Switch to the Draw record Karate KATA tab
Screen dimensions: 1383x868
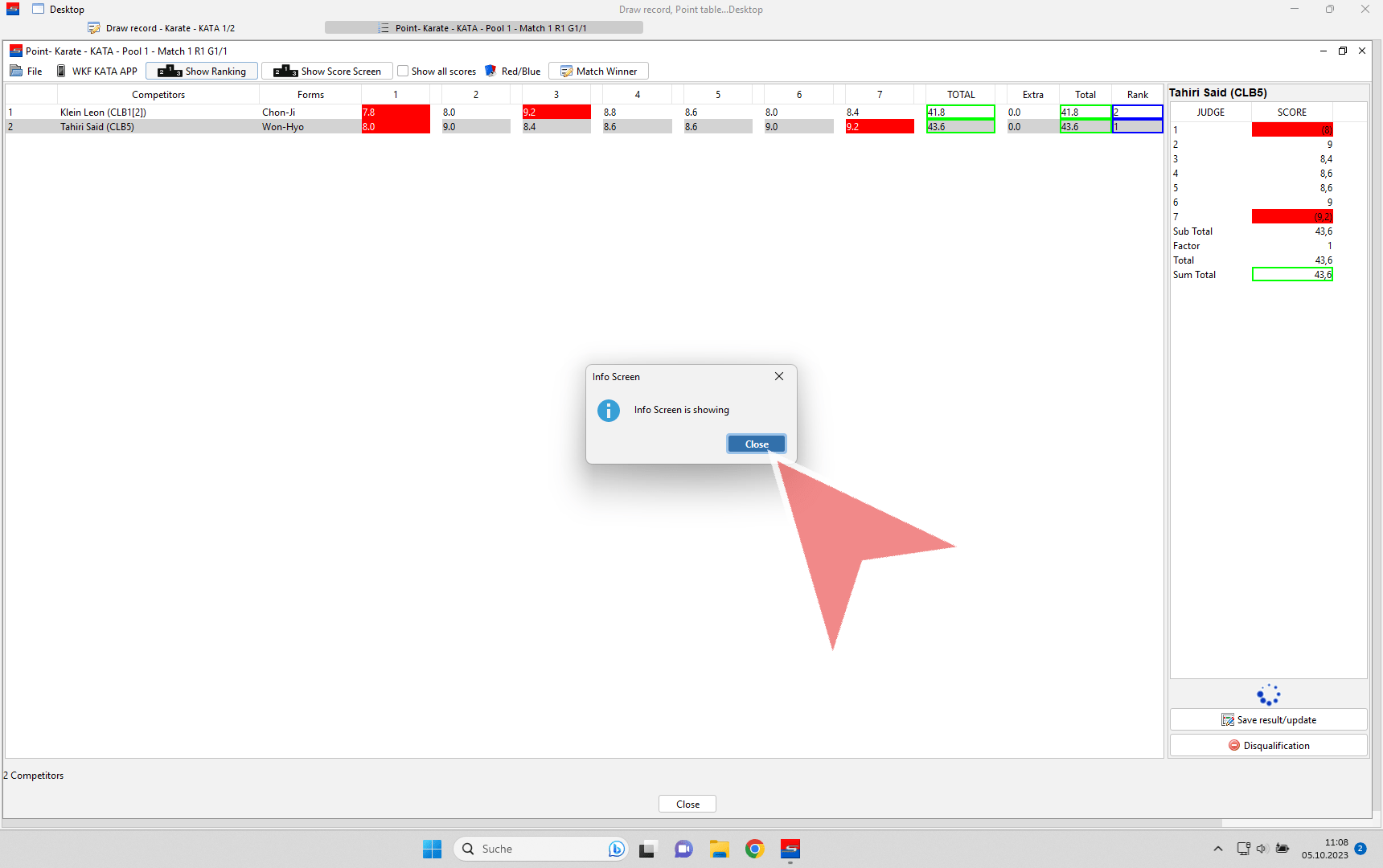pyautogui.click(x=162, y=28)
